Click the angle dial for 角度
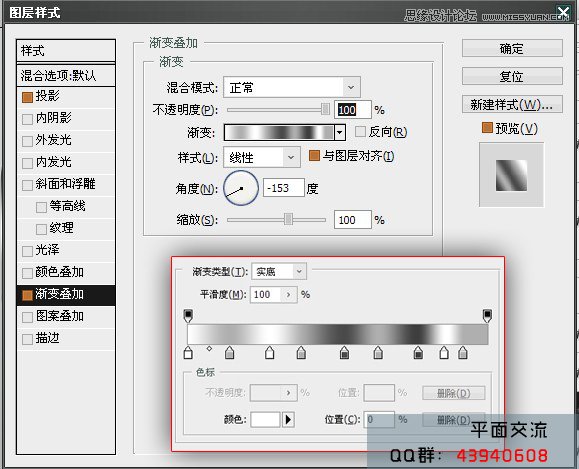 pos(241,188)
